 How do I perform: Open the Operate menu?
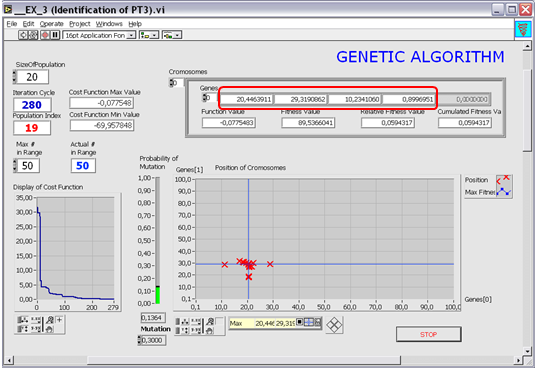52,24
